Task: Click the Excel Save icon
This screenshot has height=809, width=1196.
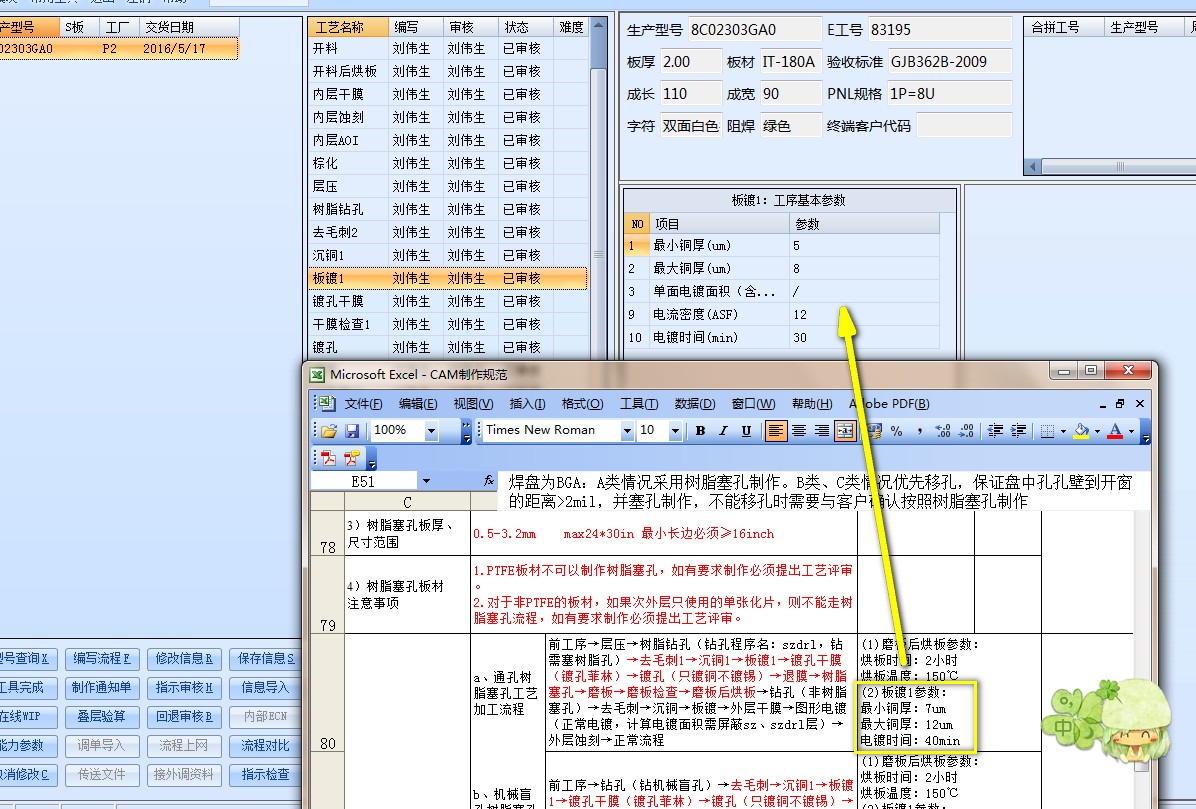Action: pyautogui.click(x=352, y=431)
